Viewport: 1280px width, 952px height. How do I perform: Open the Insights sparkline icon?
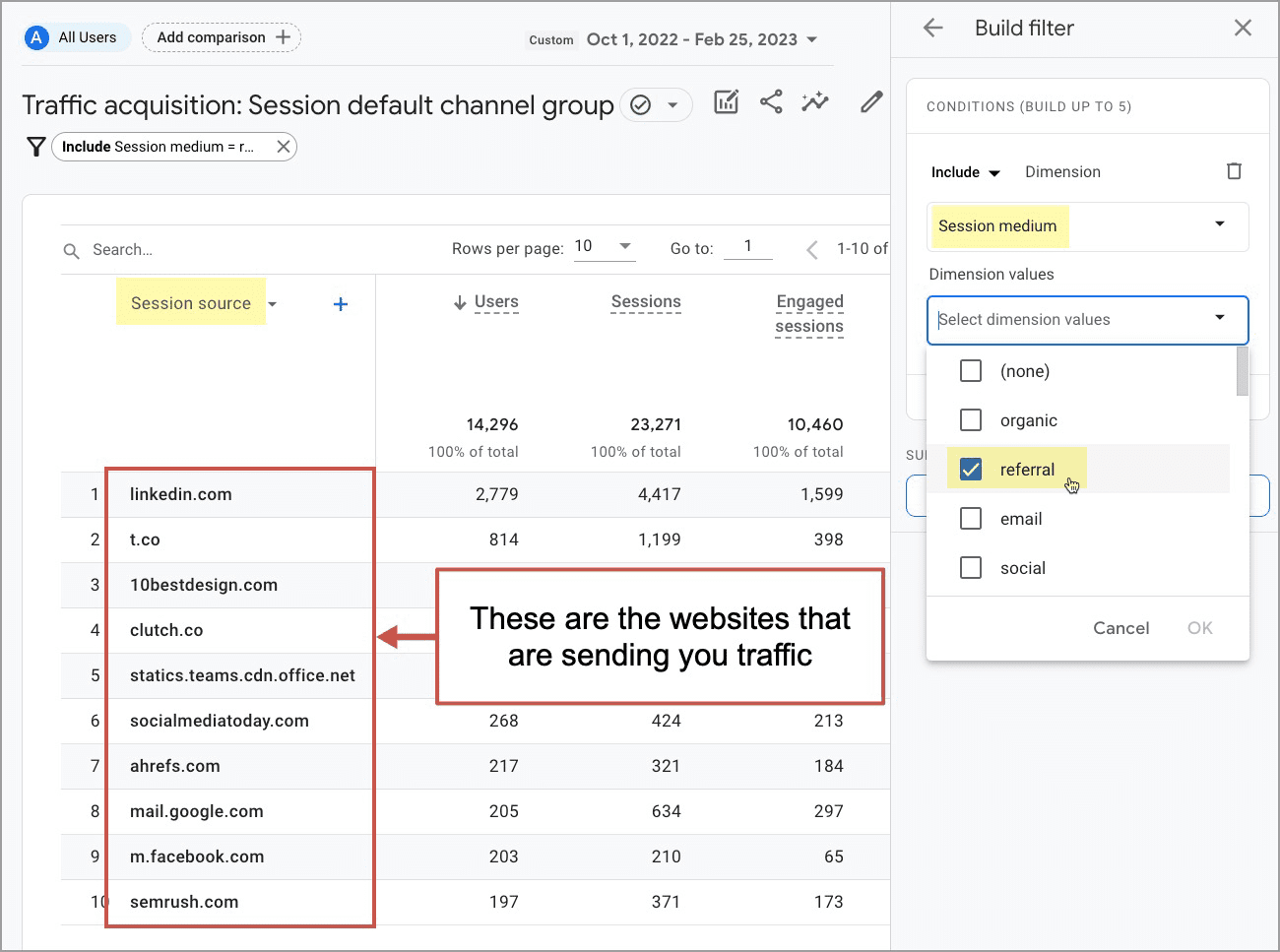(815, 101)
